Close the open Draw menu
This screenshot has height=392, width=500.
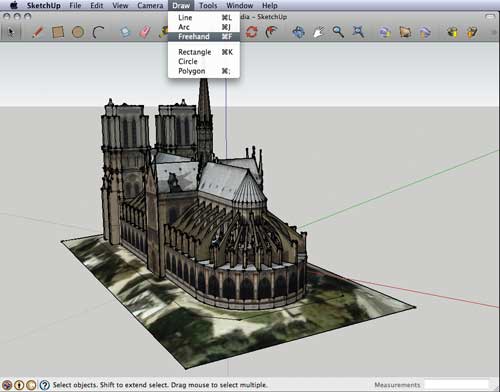pos(181,5)
